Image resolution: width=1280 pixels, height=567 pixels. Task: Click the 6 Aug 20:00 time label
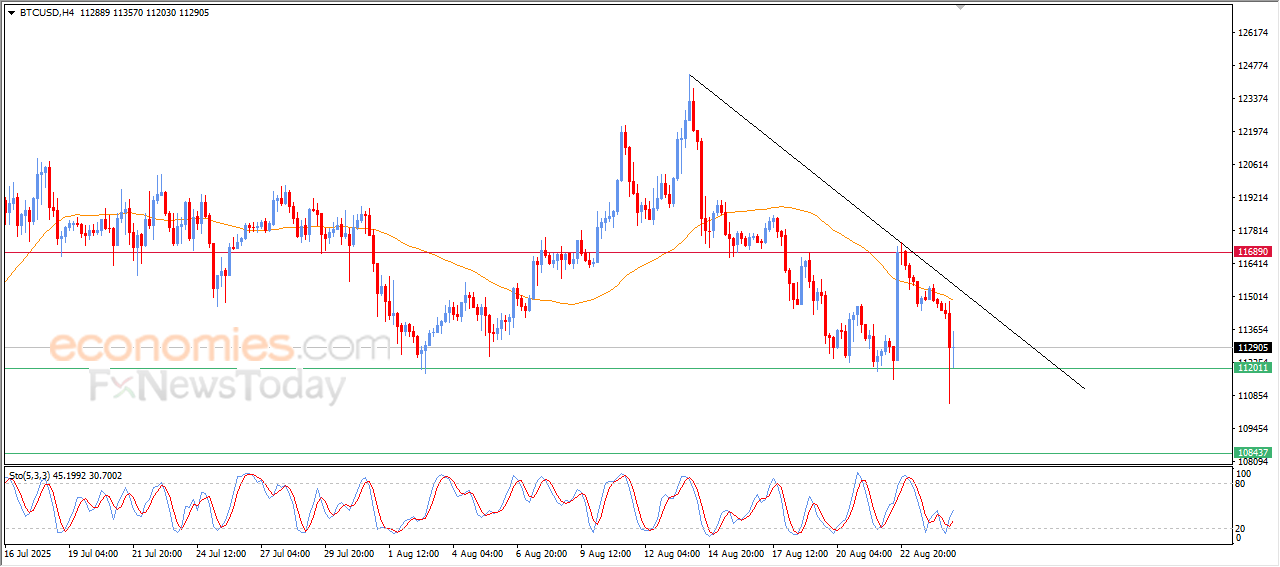point(540,552)
